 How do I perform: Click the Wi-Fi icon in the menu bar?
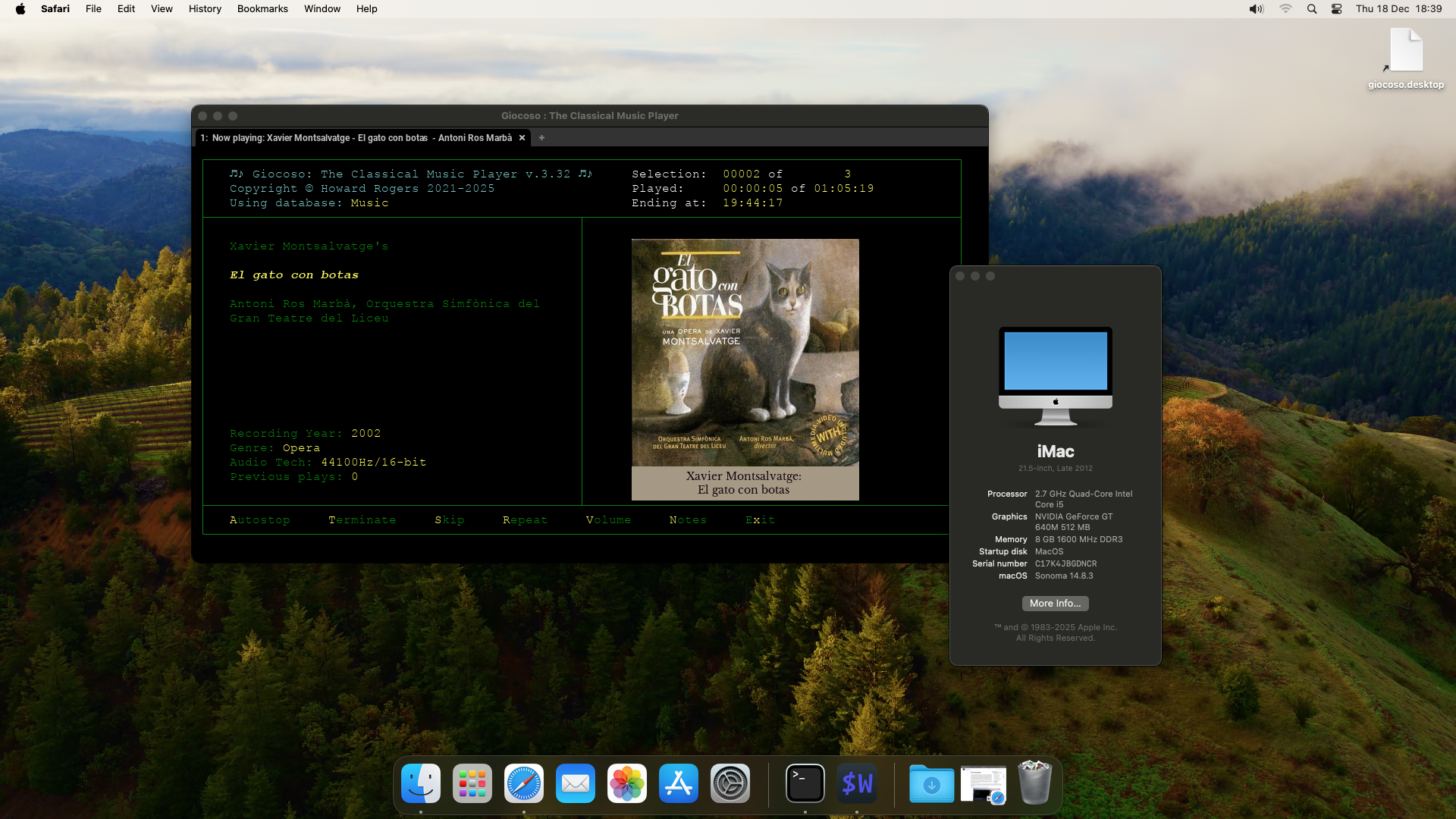tap(1286, 8)
